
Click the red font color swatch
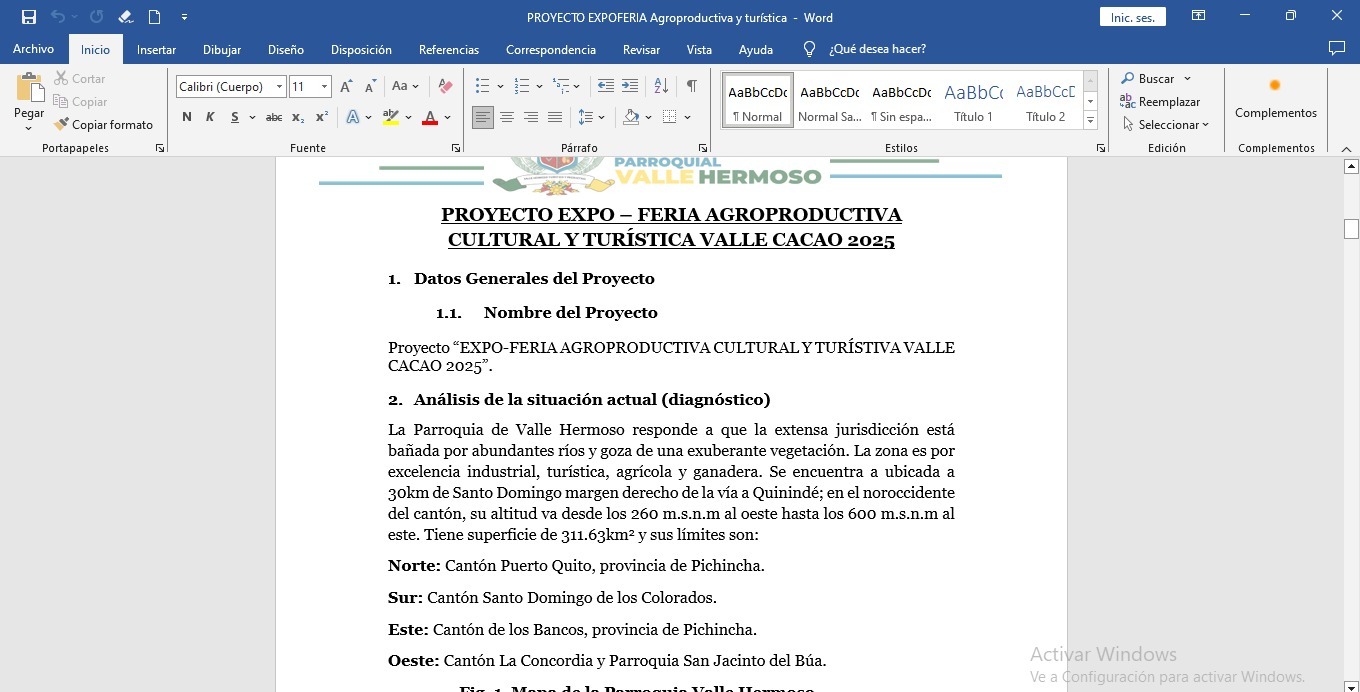[430, 118]
